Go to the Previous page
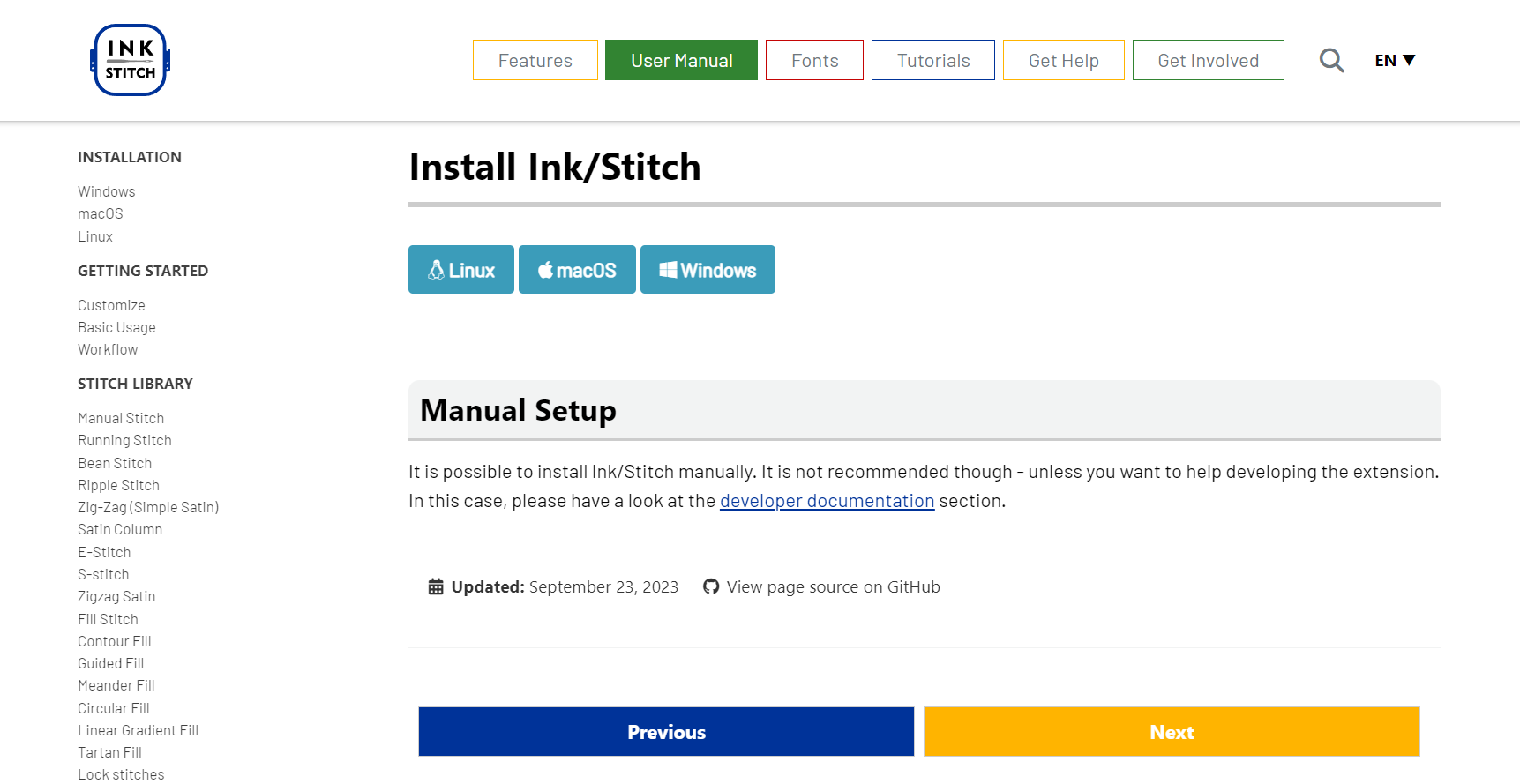This screenshot has width=1520, height=784. (x=666, y=732)
